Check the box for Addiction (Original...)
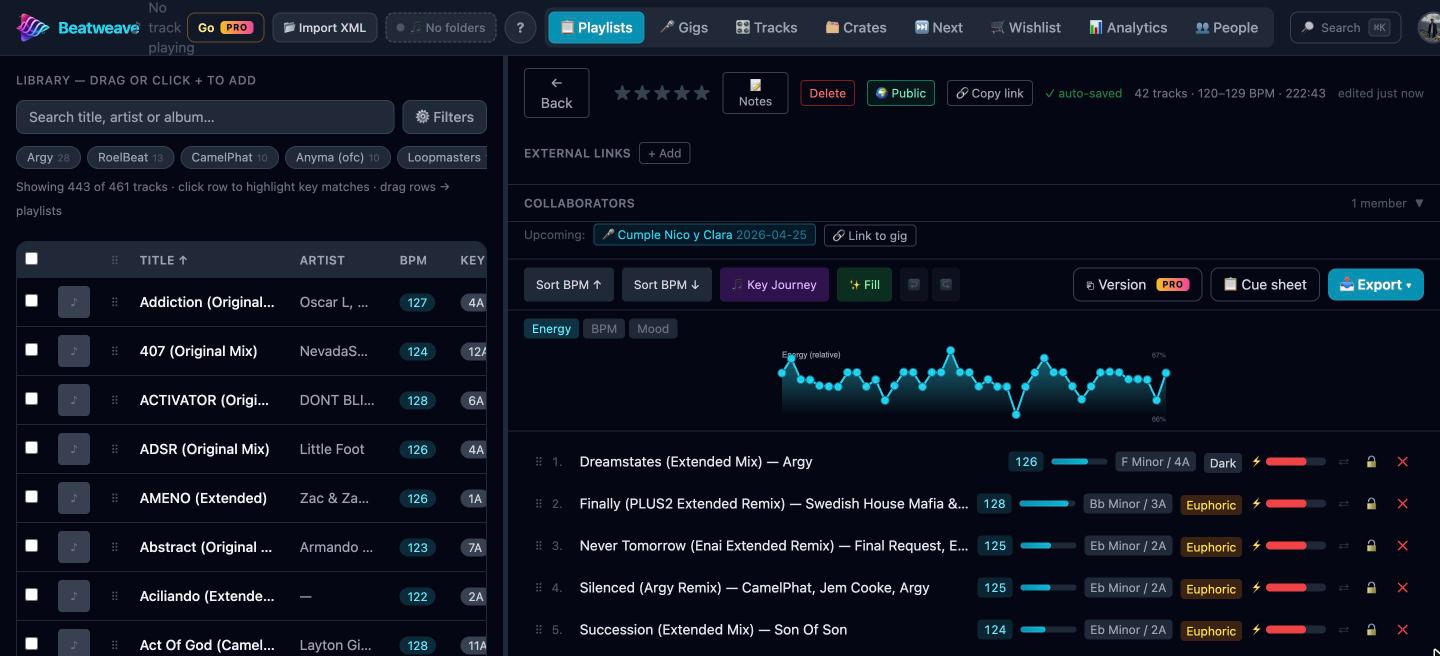 tap(31, 301)
